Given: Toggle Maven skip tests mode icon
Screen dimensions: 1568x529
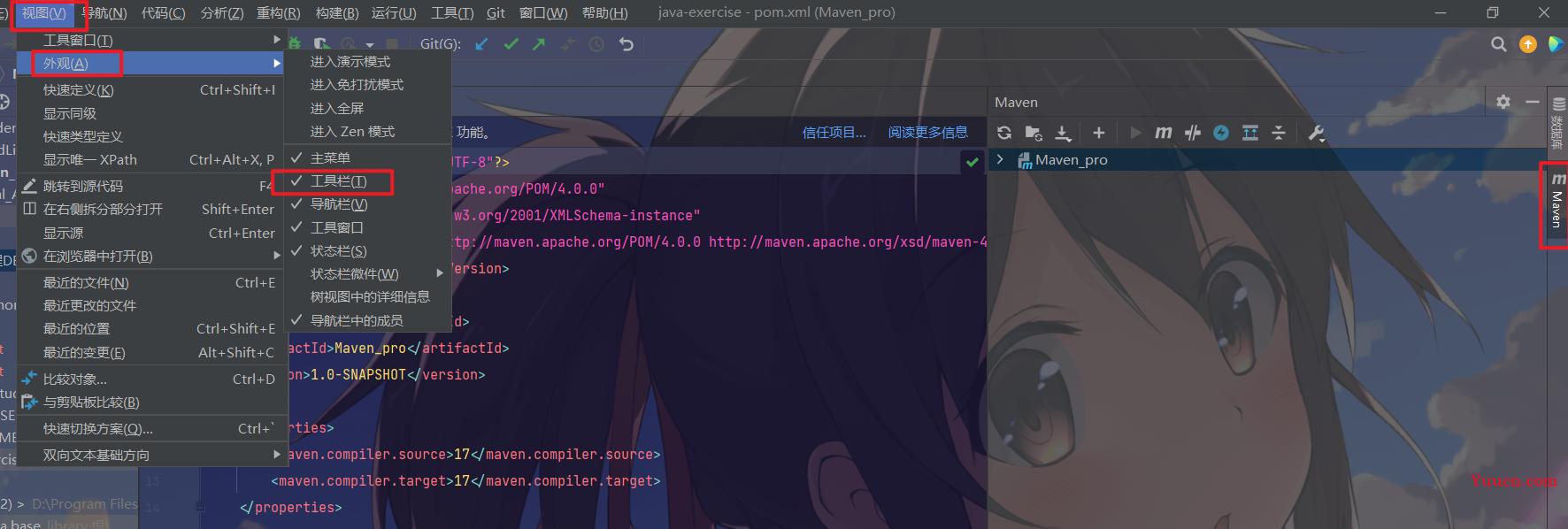Looking at the screenshot, I should [1193, 133].
